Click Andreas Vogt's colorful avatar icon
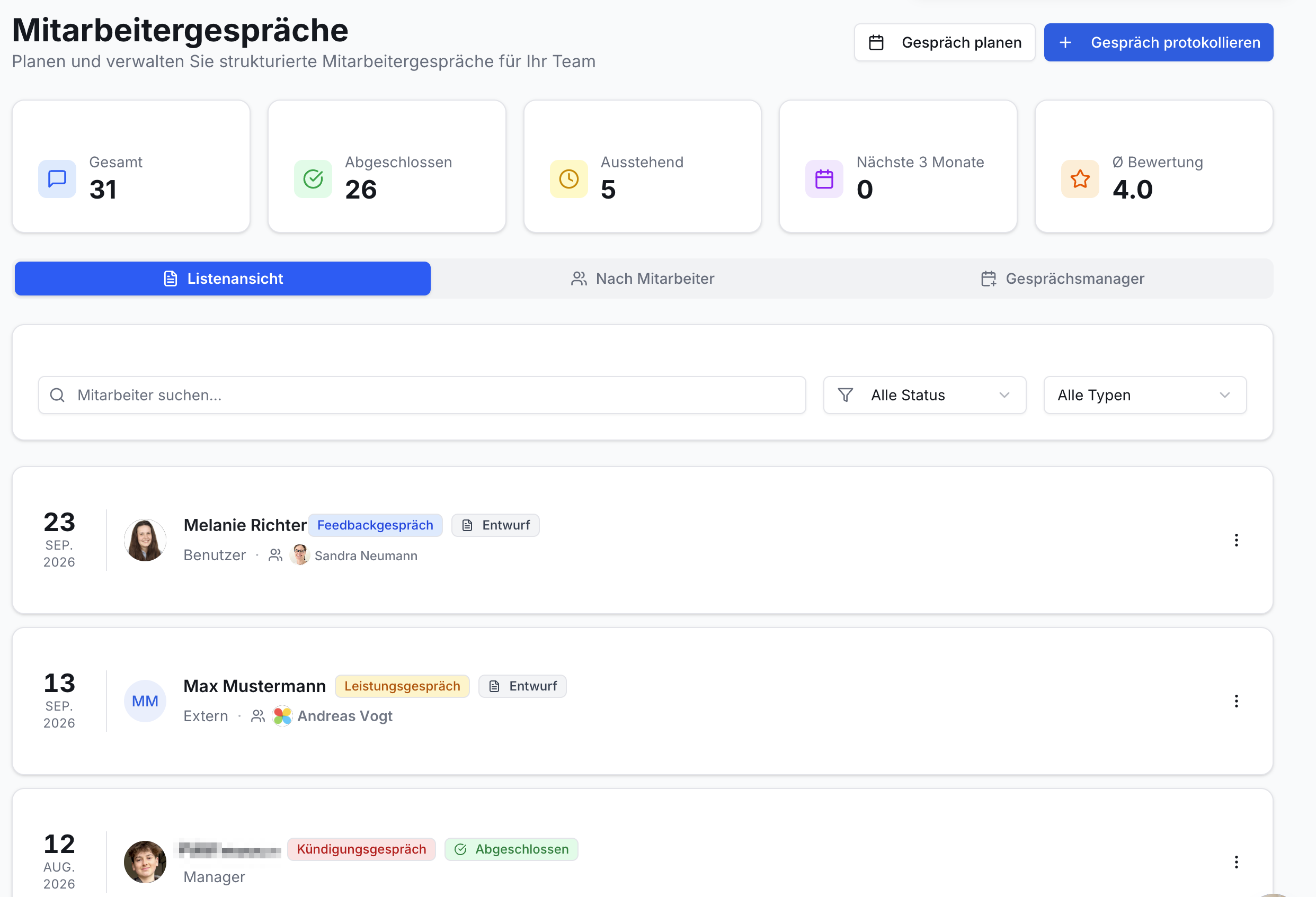1316x897 pixels. (282, 716)
